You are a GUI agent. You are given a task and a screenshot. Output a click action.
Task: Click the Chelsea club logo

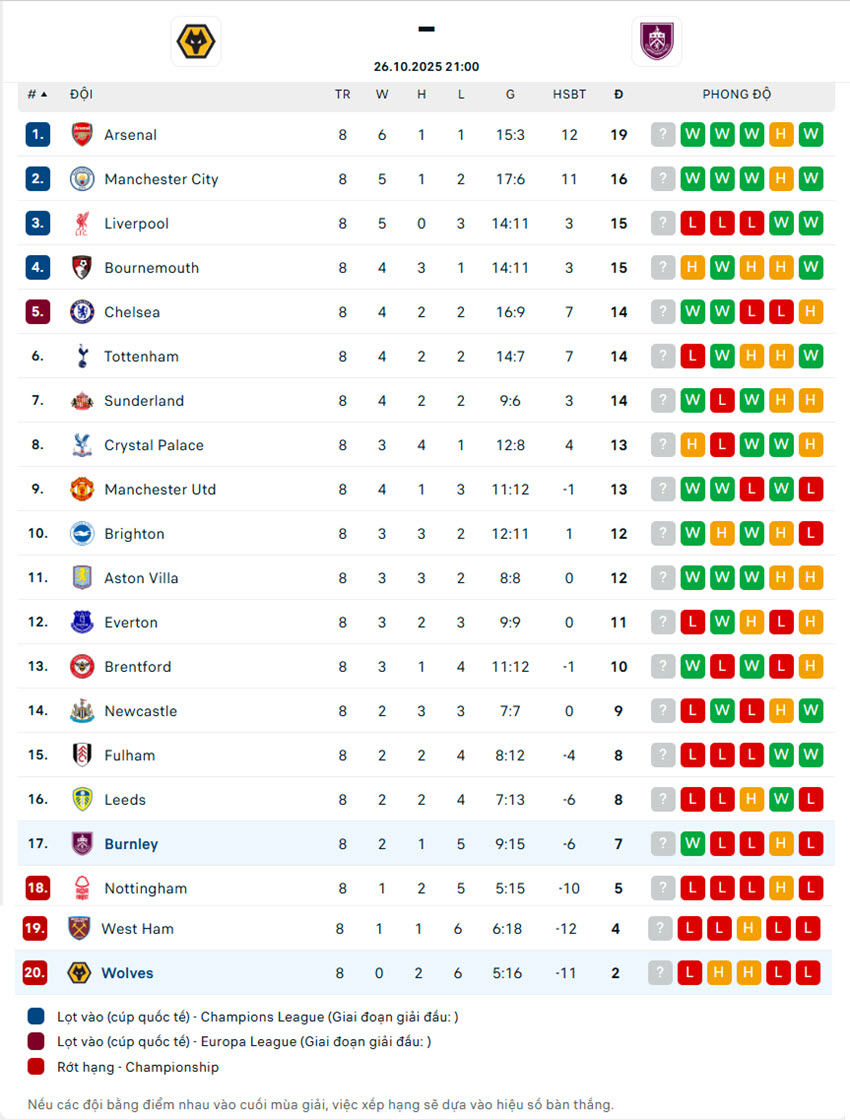coord(82,312)
